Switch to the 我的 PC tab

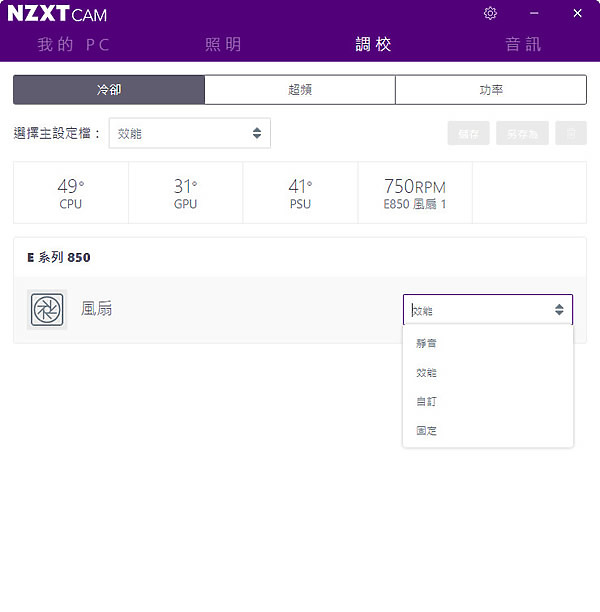click(73, 44)
